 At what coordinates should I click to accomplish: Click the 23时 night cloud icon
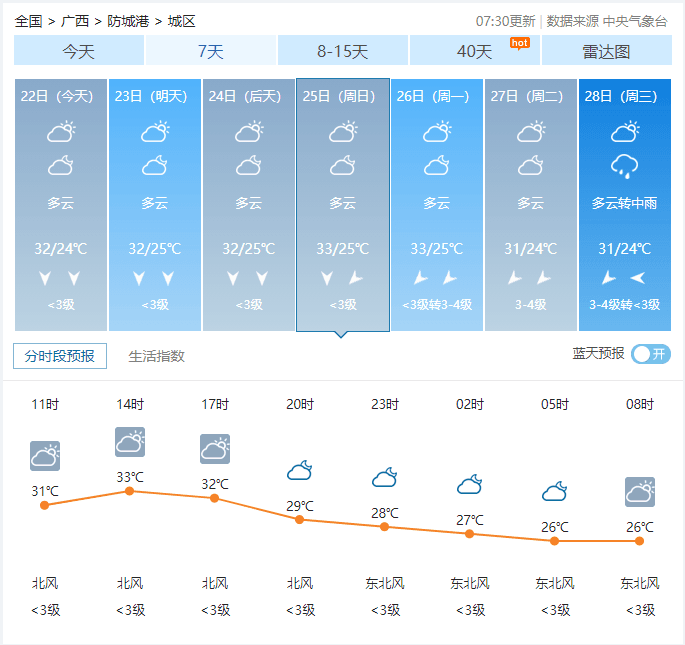[384, 477]
